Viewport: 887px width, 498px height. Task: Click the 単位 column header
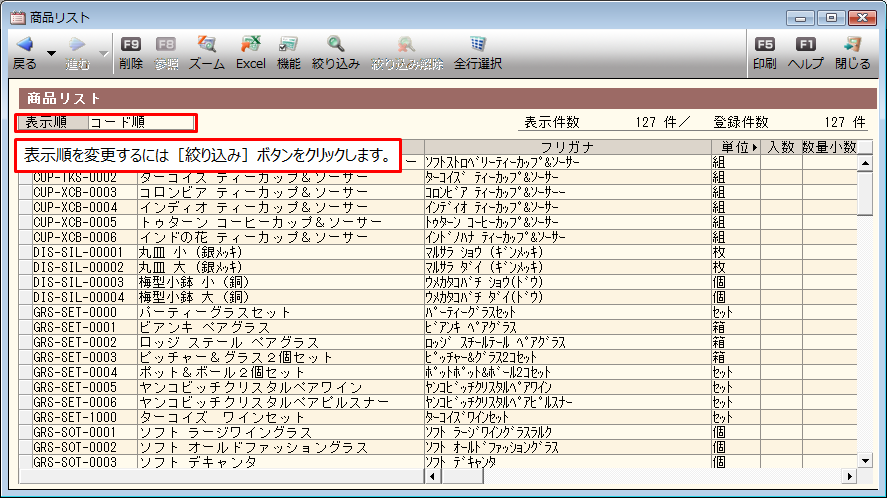(x=733, y=147)
